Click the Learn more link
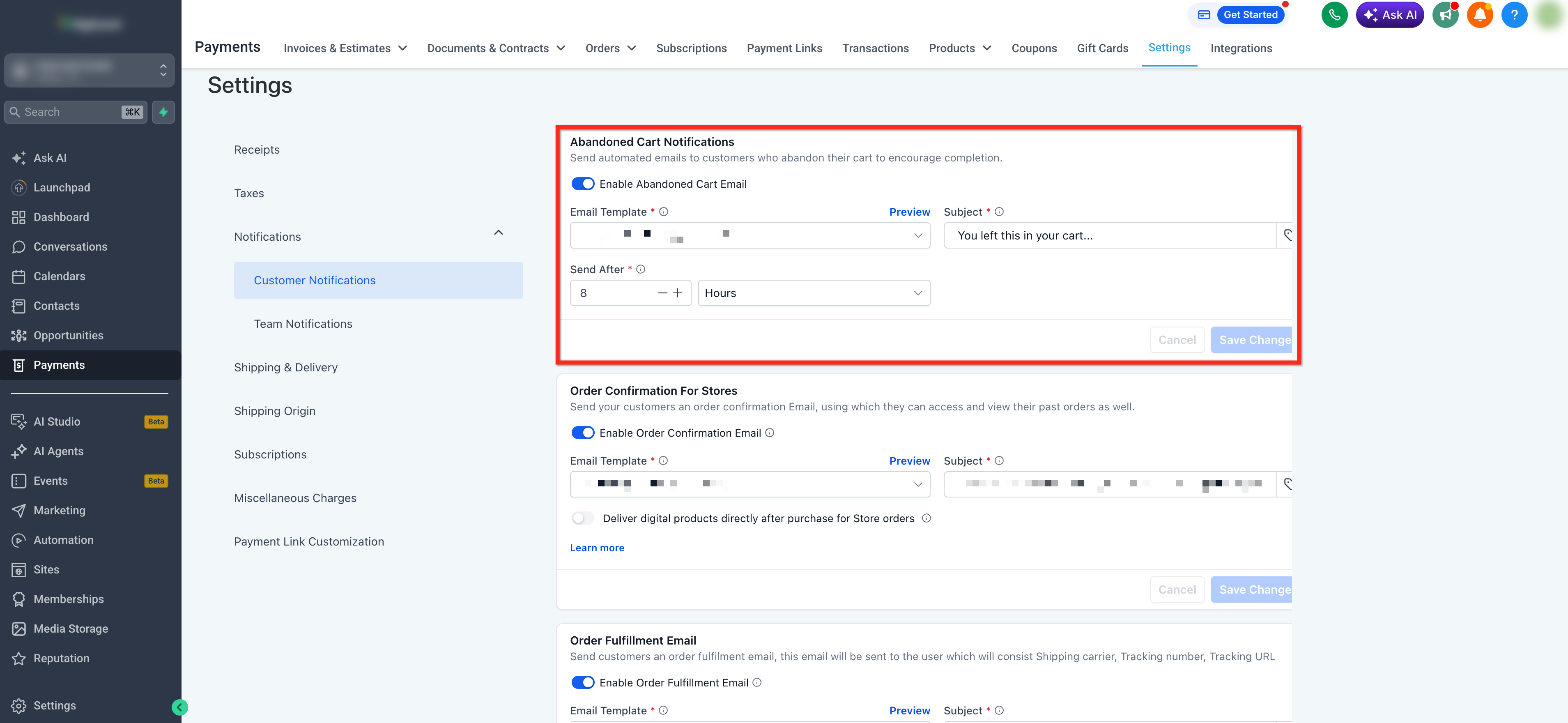This screenshot has height=723, width=1568. click(597, 548)
